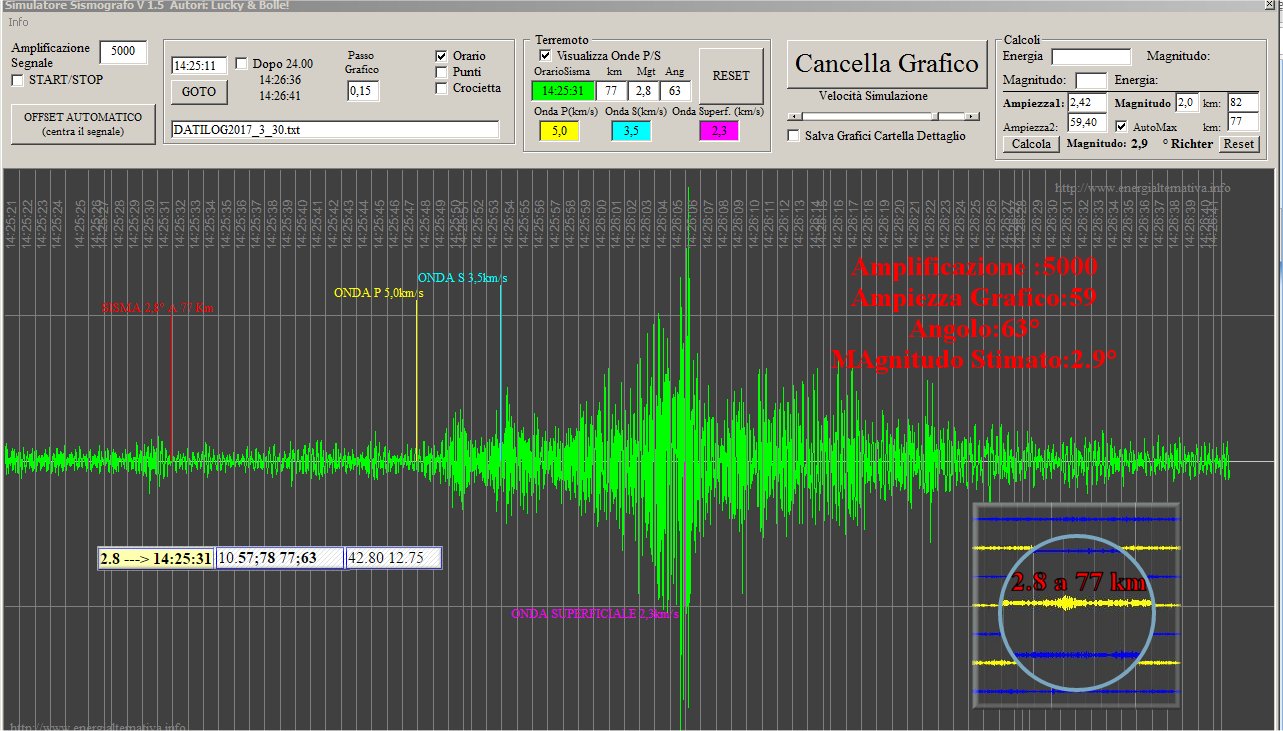Click left arrow of Velocità Simulazione slider
This screenshot has height=731, width=1283.
pos(793,117)
